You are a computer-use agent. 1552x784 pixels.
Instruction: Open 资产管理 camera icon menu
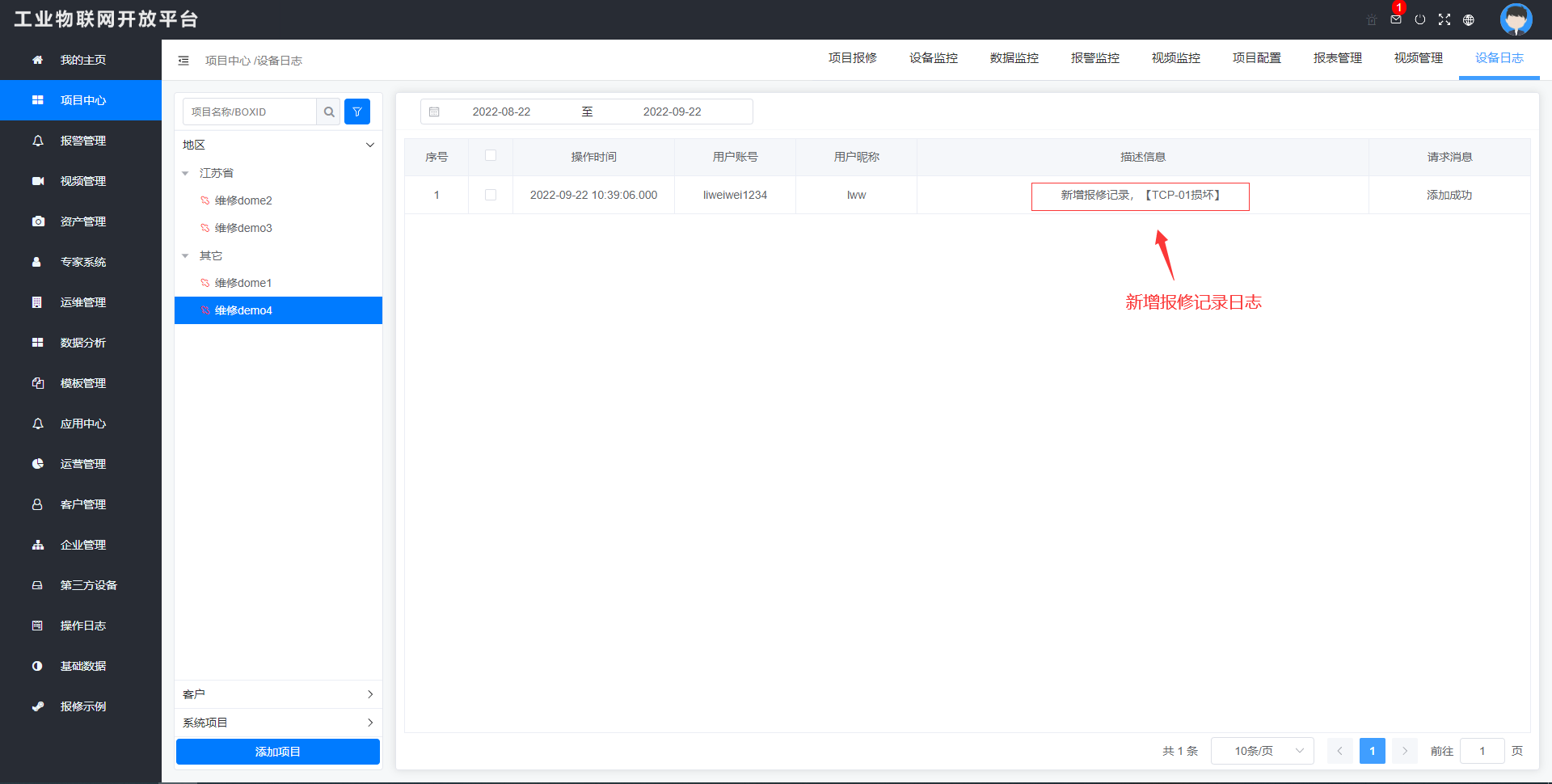[81, 221]
